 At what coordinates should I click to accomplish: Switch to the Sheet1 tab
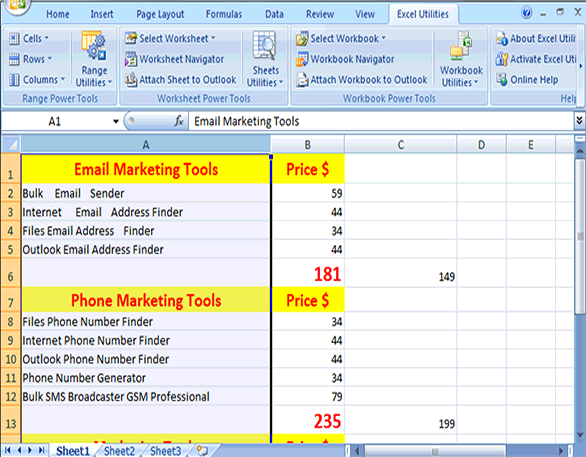tap(73, 451)
